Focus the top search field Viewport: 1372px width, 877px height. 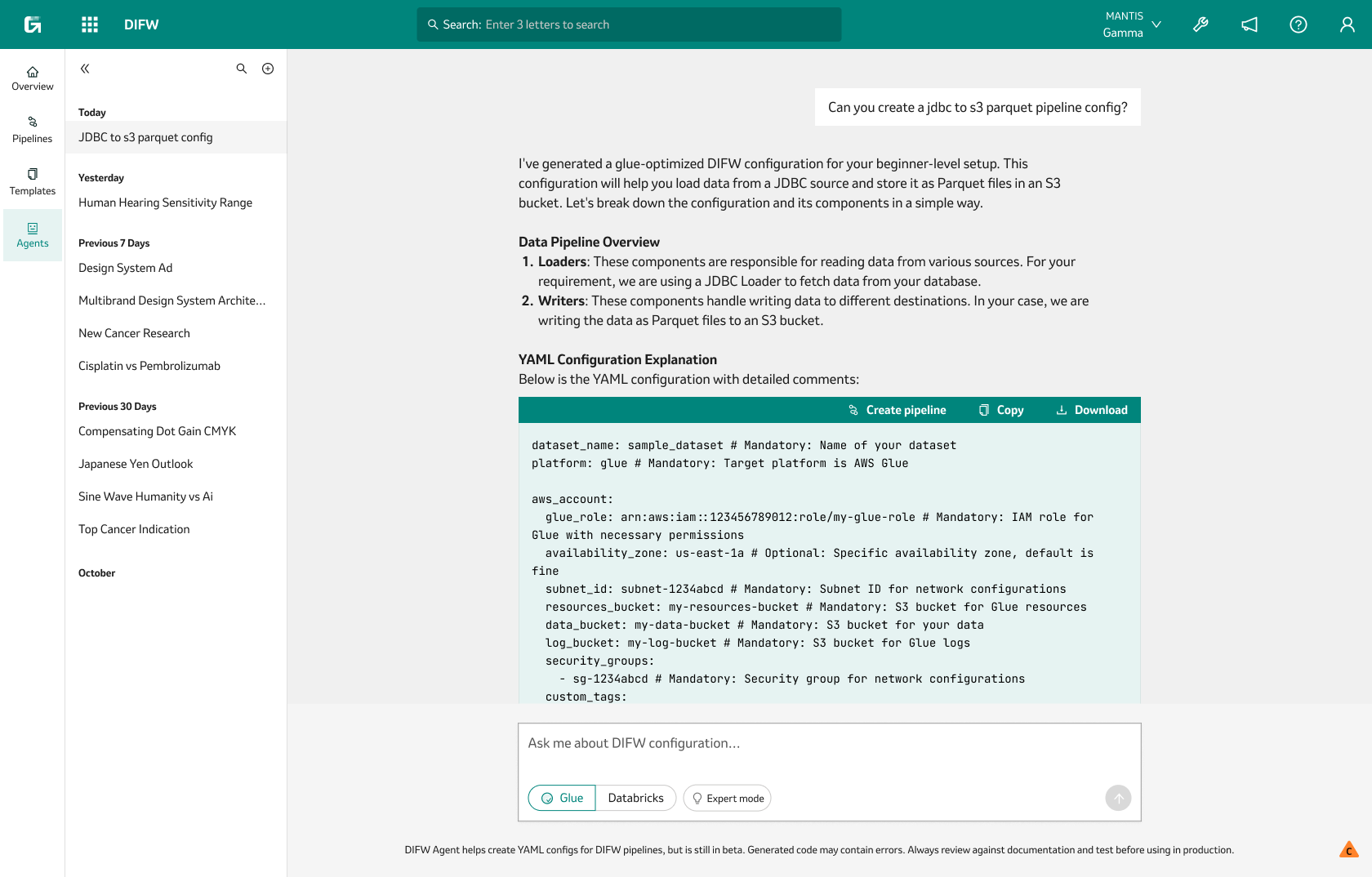pos(629,24)
